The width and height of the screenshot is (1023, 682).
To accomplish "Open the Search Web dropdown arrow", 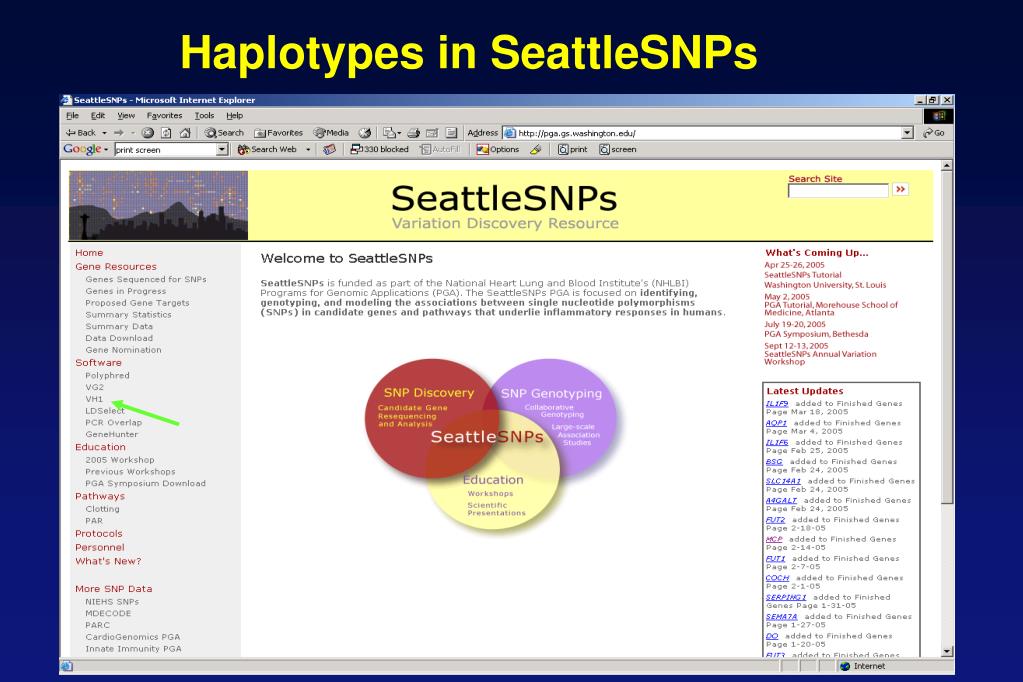I will tap(308, 150).
